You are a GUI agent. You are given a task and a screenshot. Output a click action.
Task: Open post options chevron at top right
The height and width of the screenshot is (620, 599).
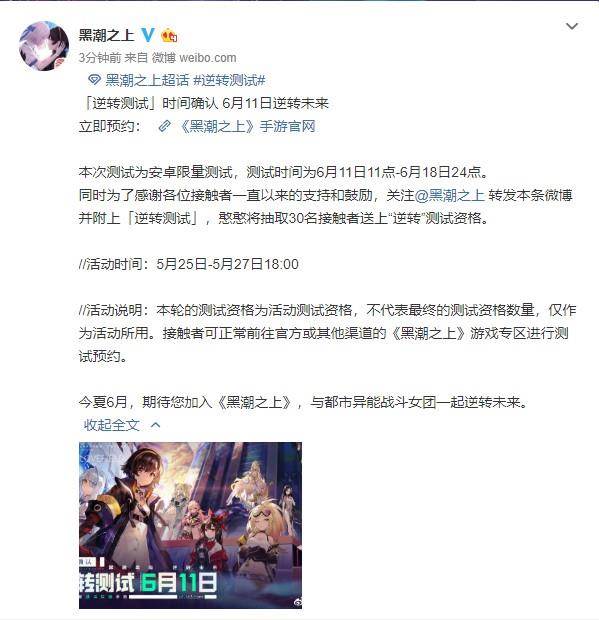tap(572, 26)
